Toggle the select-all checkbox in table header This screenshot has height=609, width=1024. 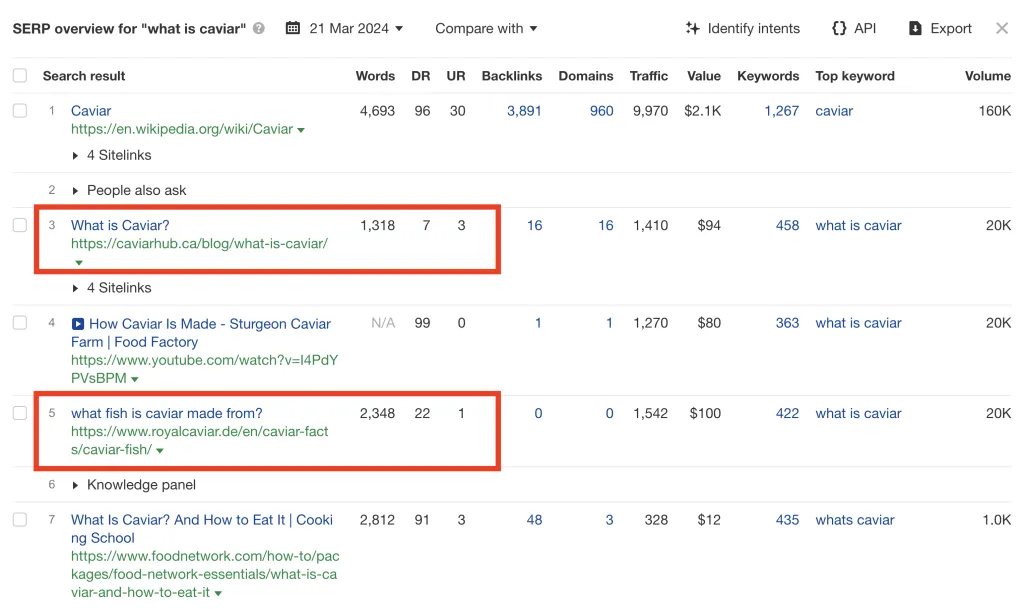pyautogui.click(x=20, y=76)
